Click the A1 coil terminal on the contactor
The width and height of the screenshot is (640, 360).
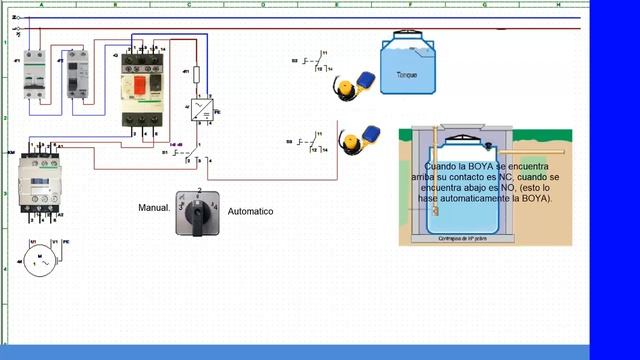60,146
